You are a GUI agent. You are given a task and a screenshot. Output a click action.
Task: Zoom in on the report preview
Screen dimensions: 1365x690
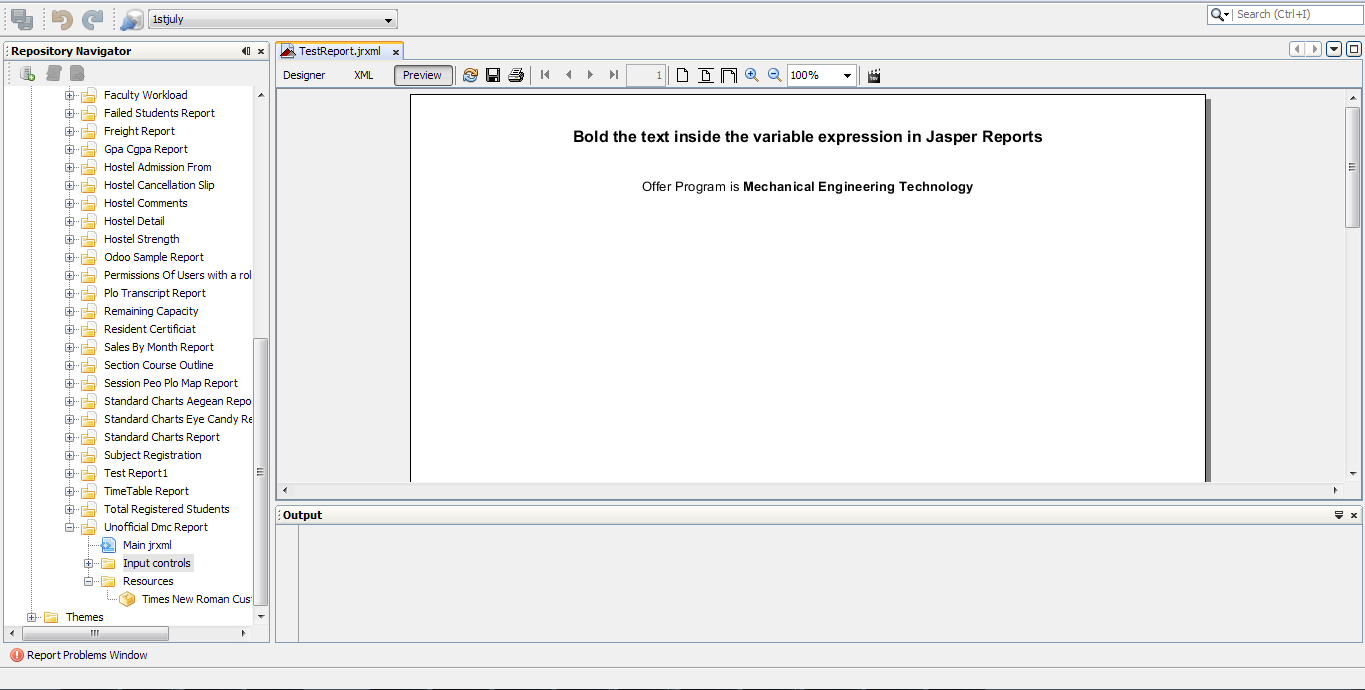[x=752, y=74]
